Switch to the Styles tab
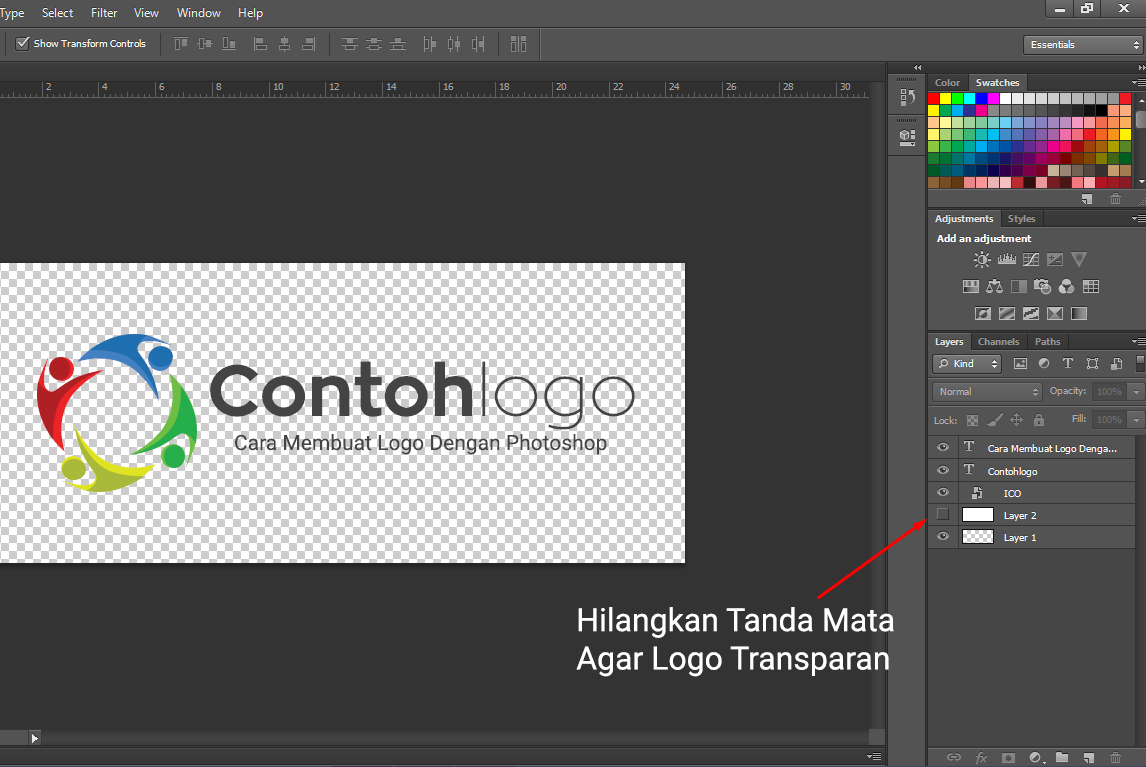1146x767 pixels. click(x=1021, y=219)
